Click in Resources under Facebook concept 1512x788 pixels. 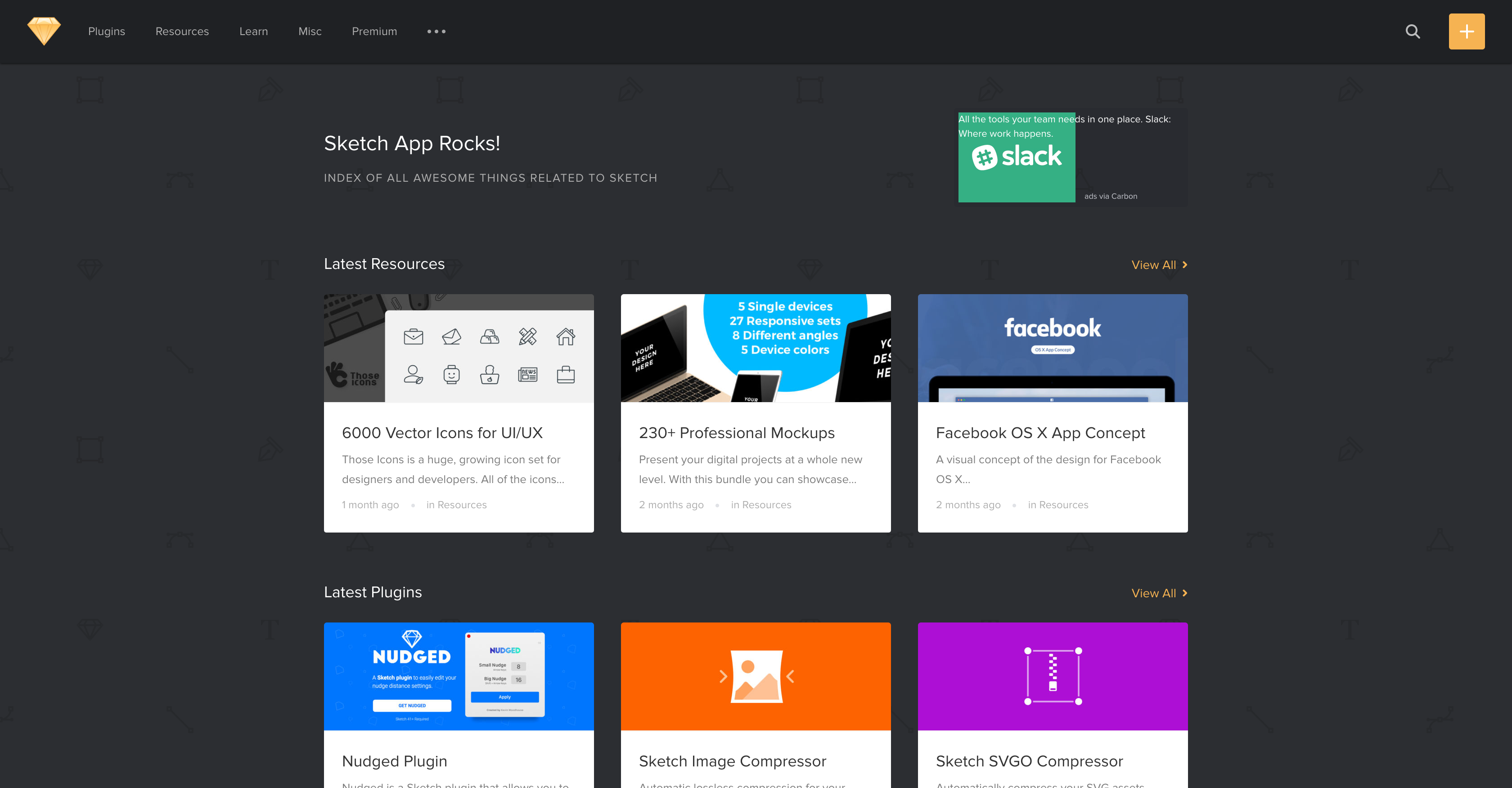coord(1057,505)
